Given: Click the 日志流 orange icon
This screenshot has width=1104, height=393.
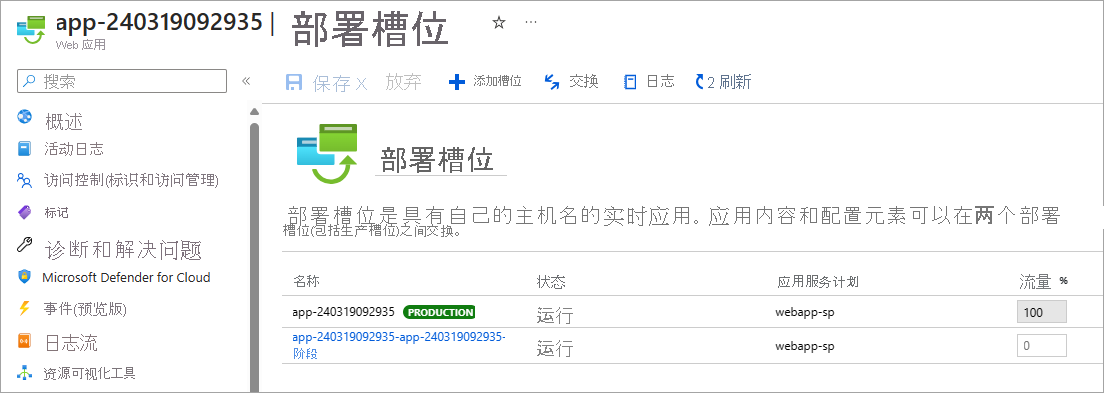Looking at the screenshot, I should (25, 341).
